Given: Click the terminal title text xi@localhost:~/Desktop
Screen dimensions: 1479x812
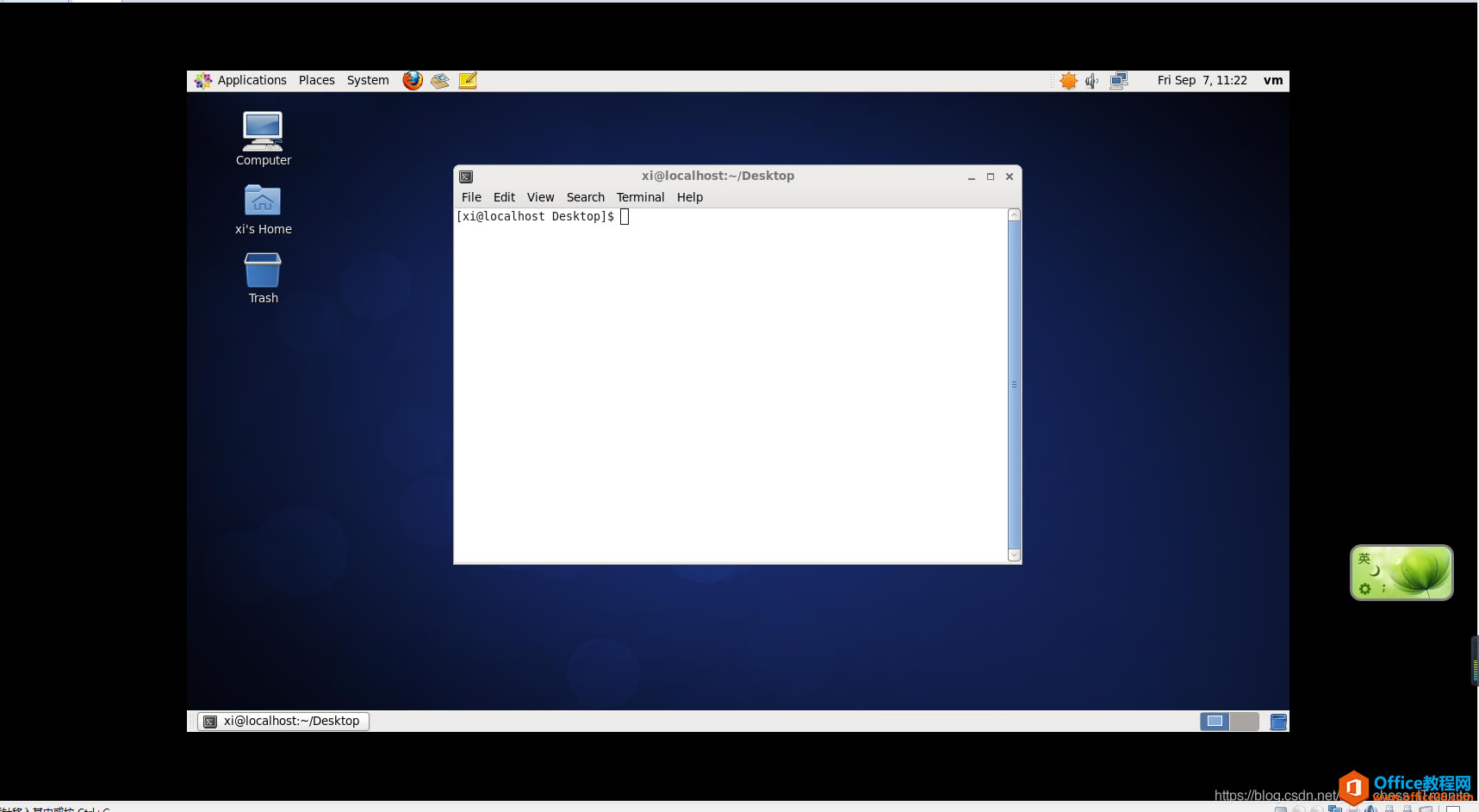Looking at the screenshot, I should [718, 176].
